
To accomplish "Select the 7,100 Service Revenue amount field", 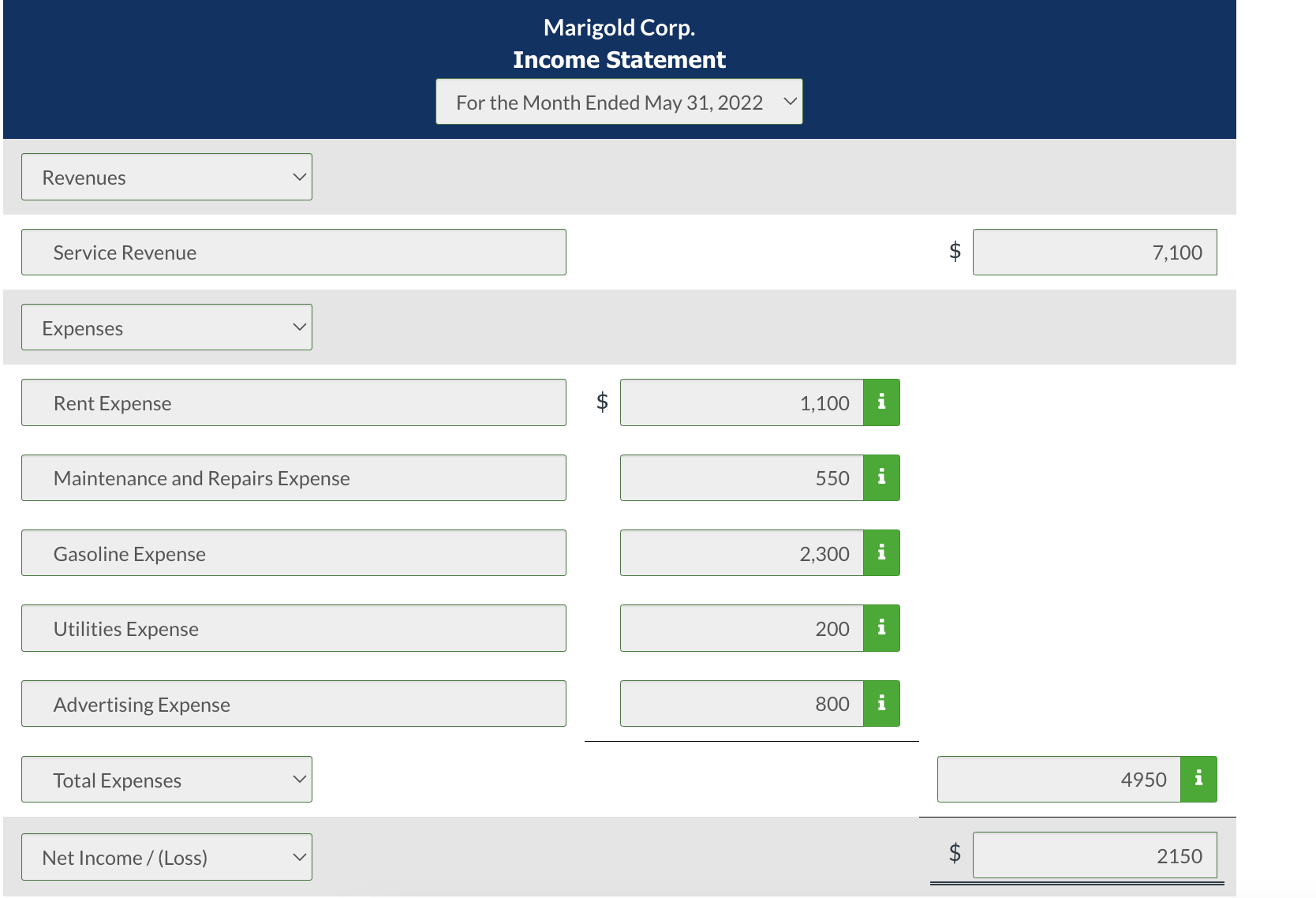I will tap(1095, 253).
